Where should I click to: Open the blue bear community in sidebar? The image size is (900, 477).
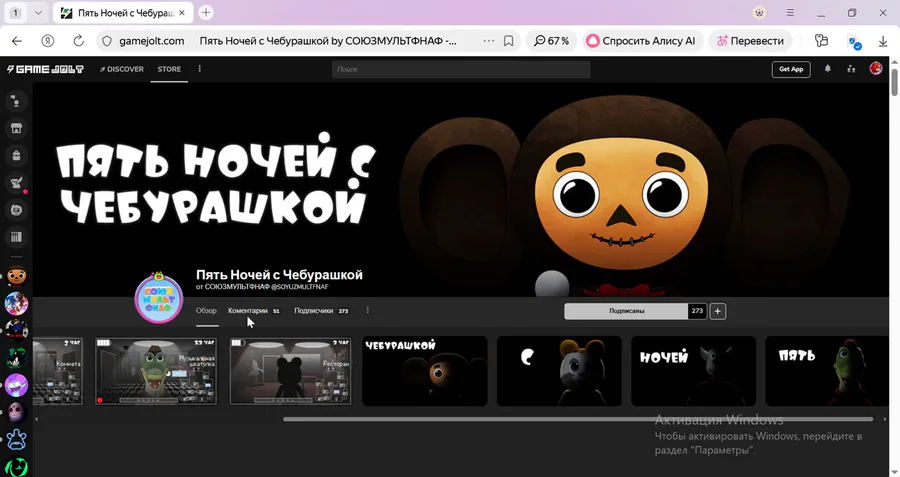tap(16, 440)
